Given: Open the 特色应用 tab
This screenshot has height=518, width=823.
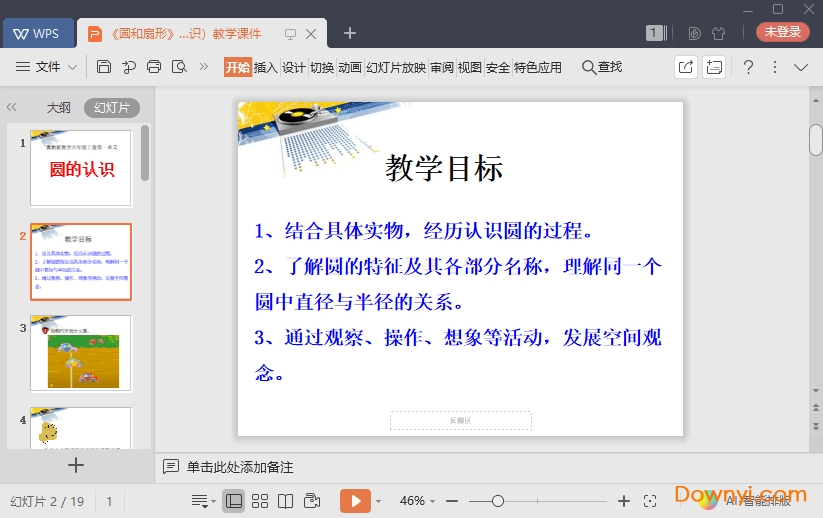Looking at the screenshot, I should pyautogui.click(x=537, y=67).
